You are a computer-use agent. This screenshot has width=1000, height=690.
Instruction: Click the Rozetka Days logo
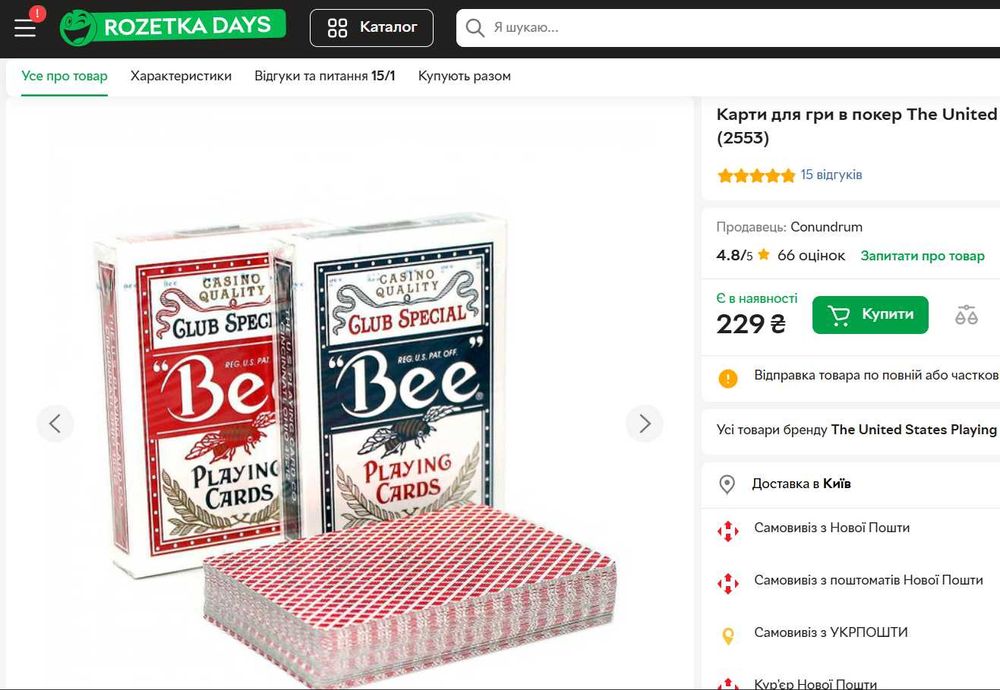(172, 27)
